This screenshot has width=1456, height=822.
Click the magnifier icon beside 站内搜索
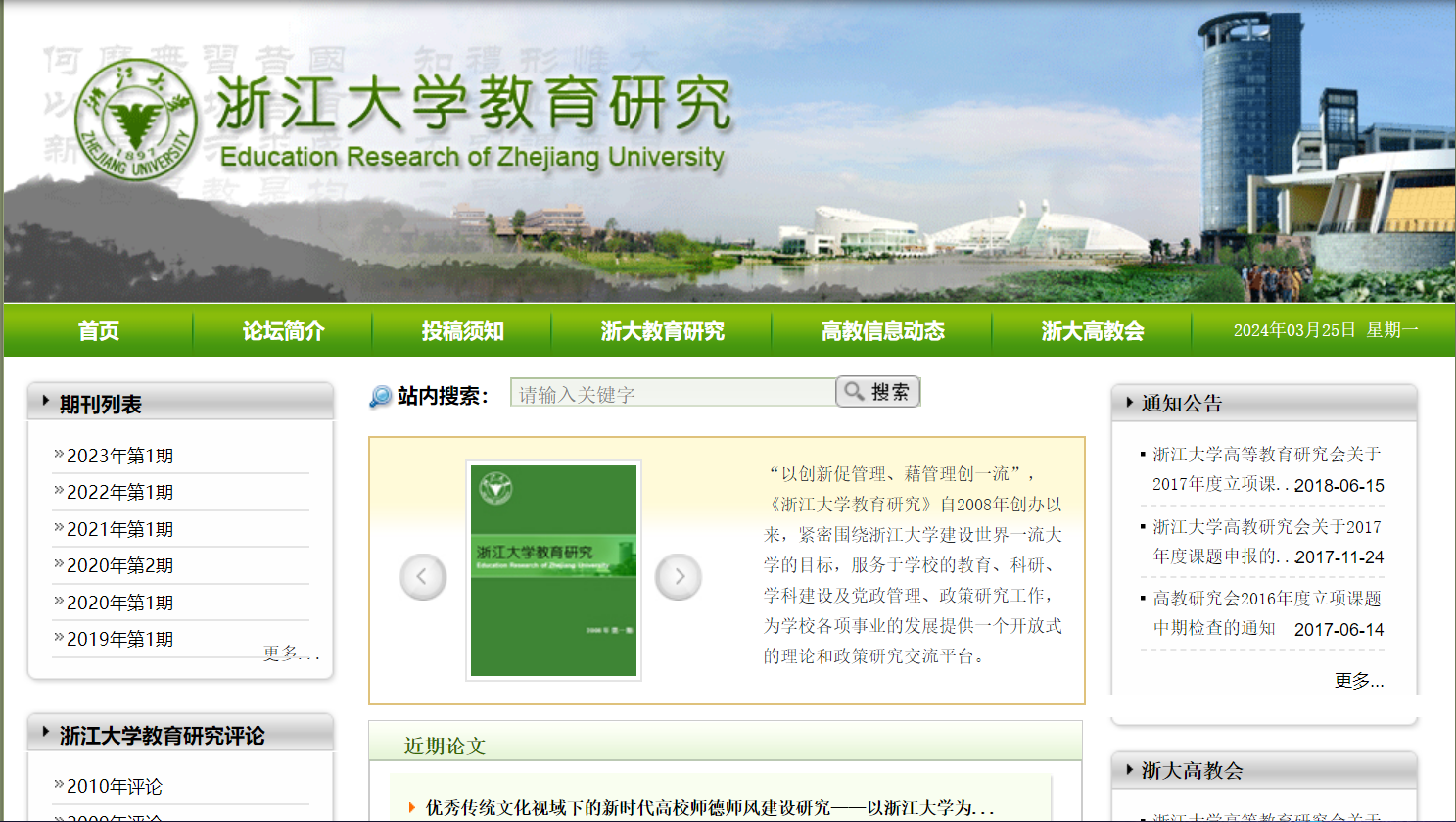(380, 396)
